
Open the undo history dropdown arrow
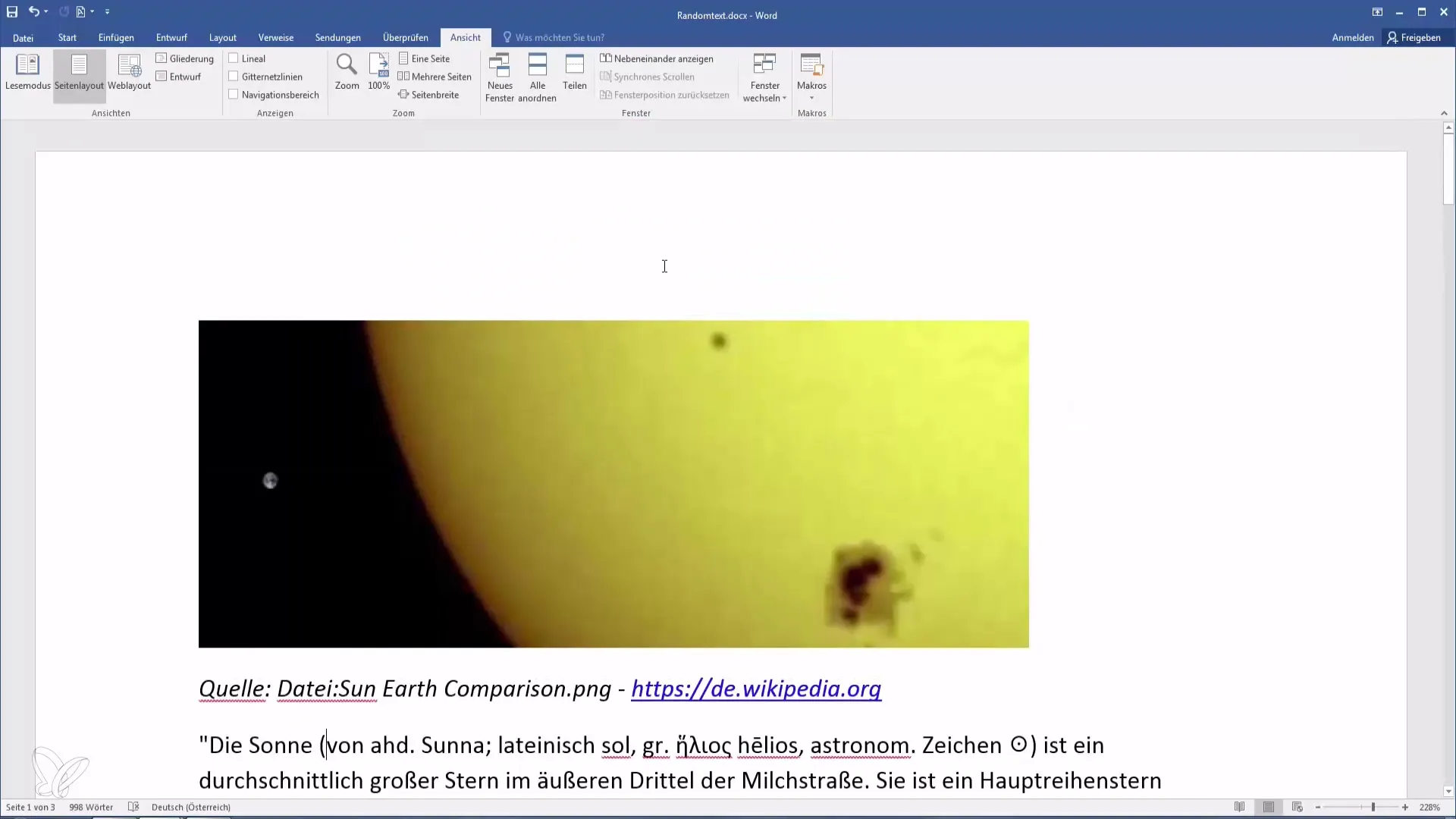pyautogui.click(x=46, y=11)
